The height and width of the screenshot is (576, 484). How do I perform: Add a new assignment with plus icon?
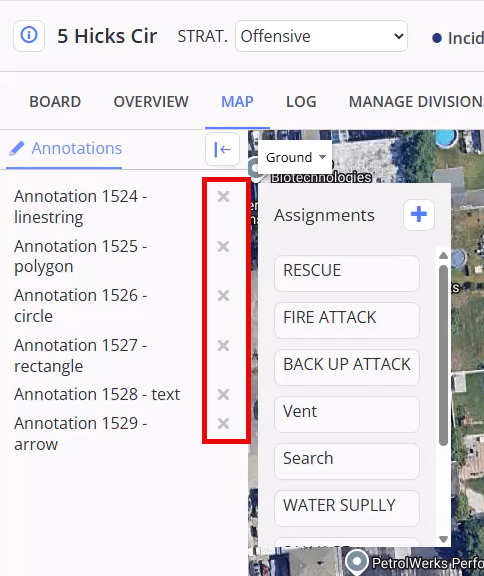click(x=419, y=215)
